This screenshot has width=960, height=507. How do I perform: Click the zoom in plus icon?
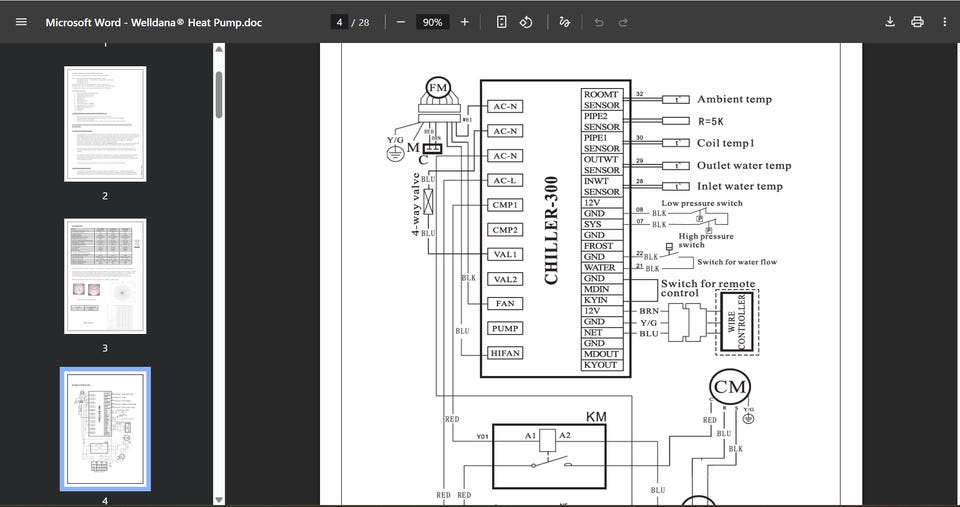coord(464,22)
